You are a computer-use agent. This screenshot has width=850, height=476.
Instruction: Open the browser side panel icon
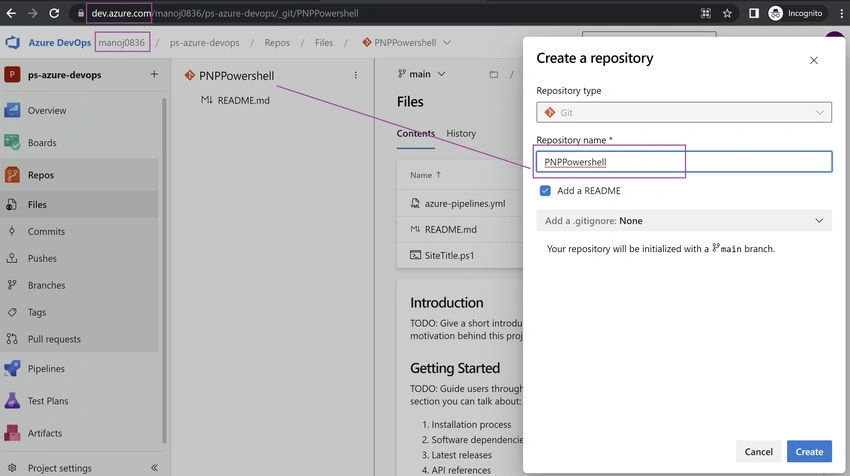point(754,13)
